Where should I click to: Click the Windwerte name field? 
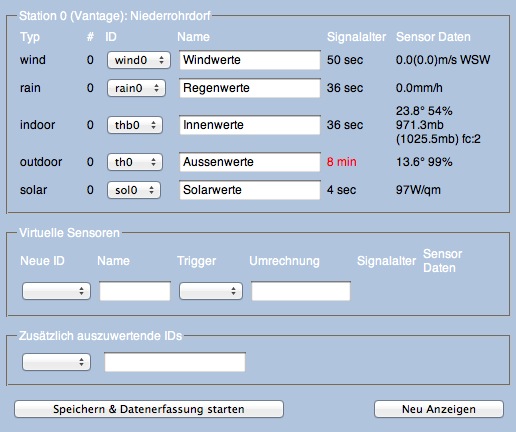pos(250,60)
